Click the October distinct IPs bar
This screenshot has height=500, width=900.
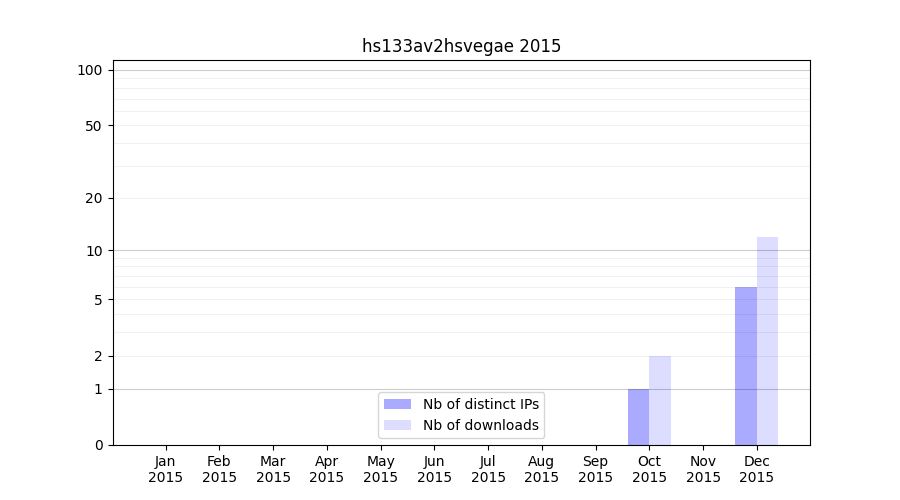(x=638, y=416)
